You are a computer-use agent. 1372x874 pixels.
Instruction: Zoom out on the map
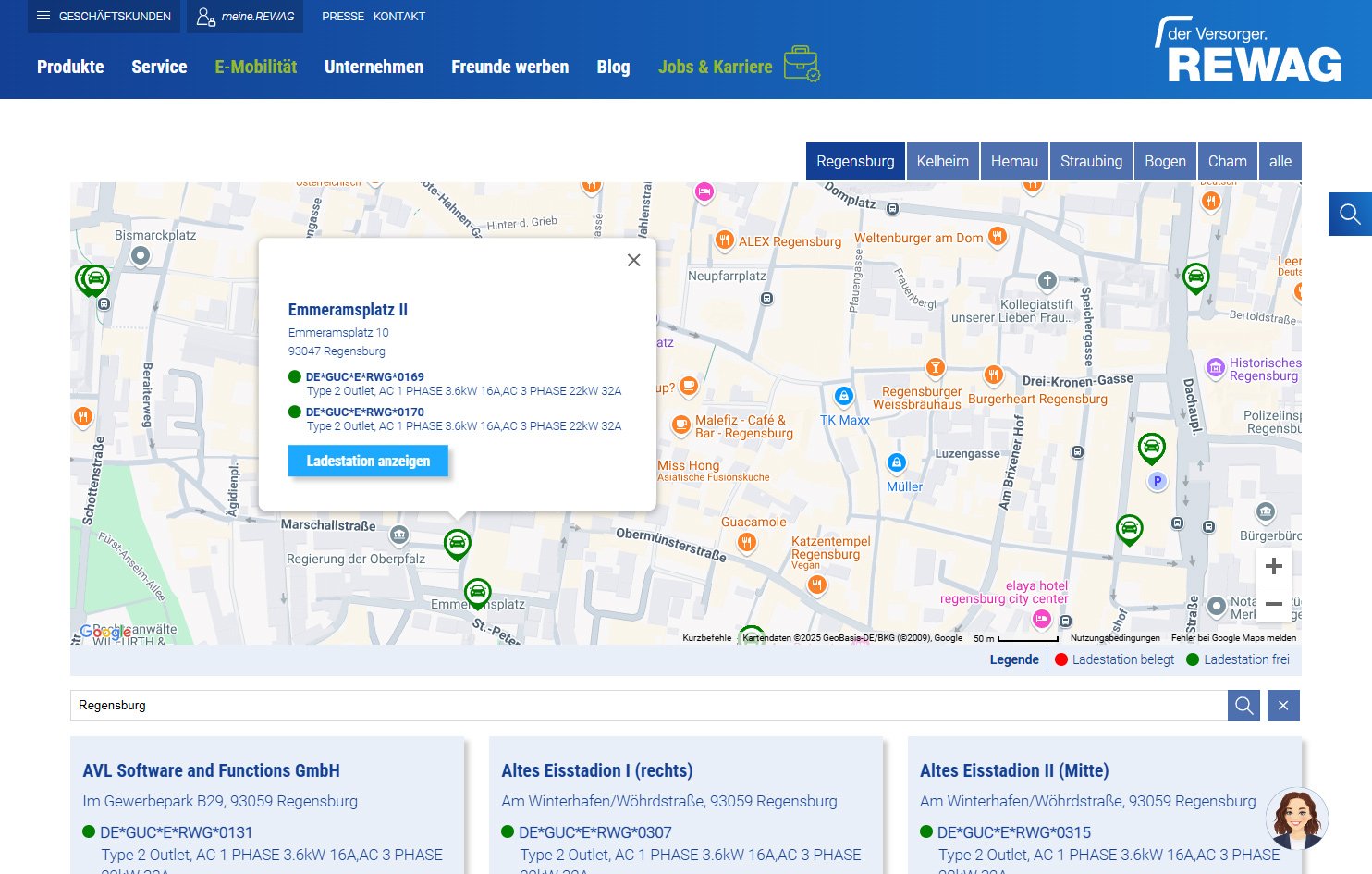(1273, 604)
